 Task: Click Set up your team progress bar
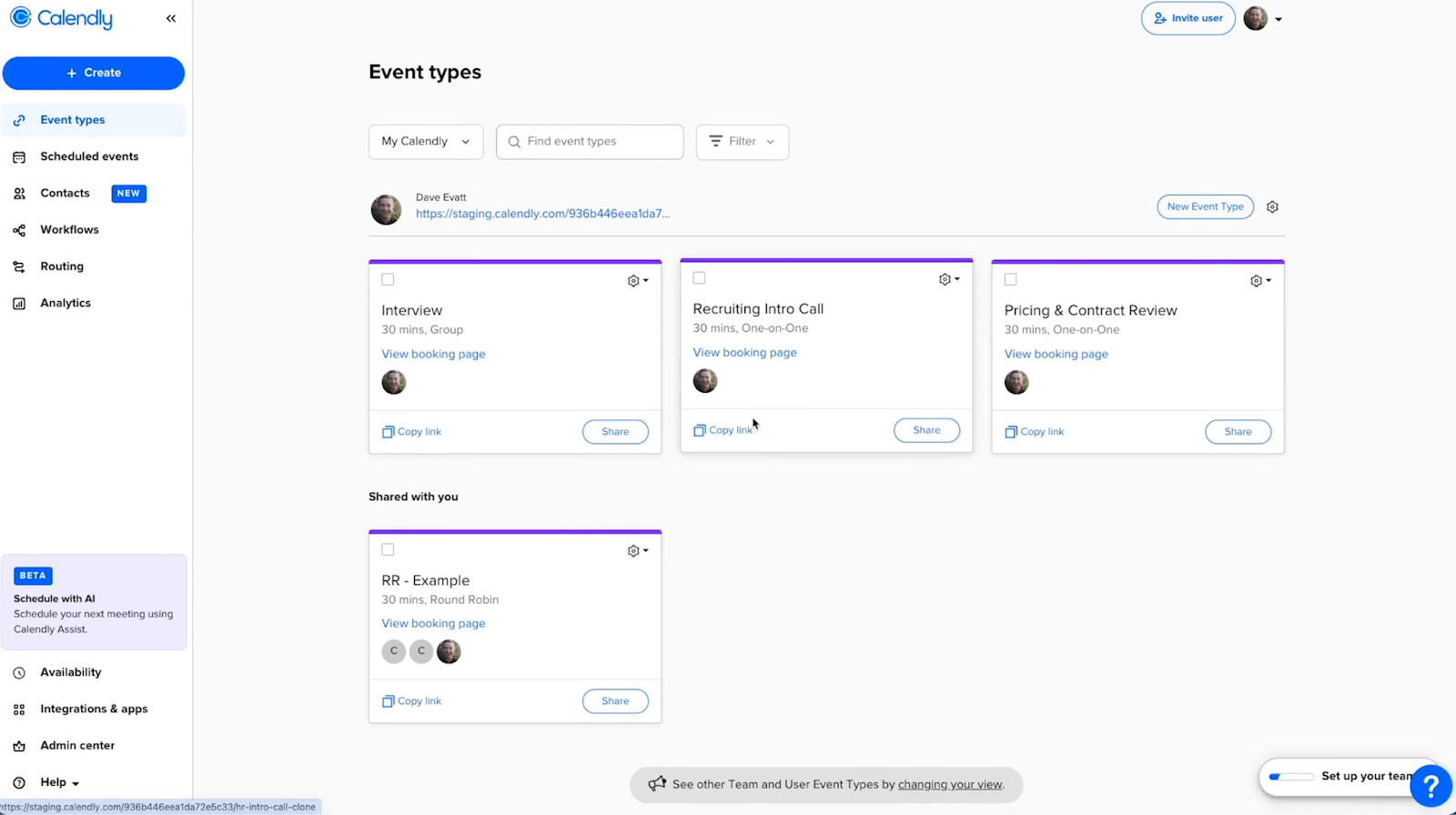click(1291, 777)
